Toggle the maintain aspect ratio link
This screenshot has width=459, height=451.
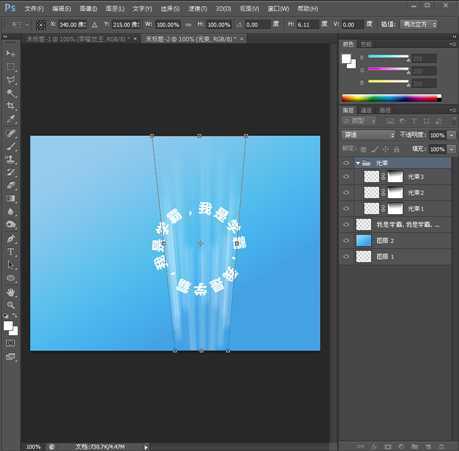pyautogui.click(x=188, y=25)
